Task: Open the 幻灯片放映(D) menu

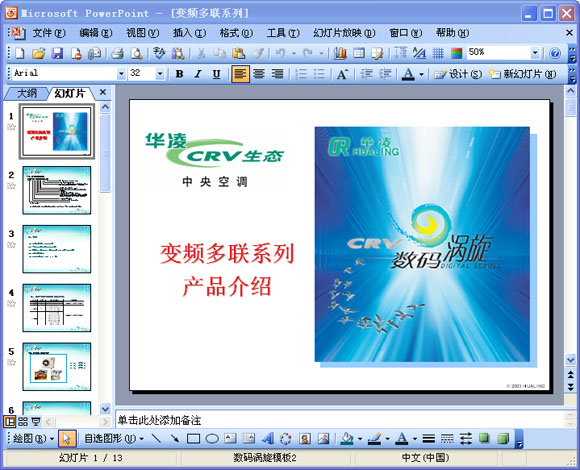Action: point(344,33)
